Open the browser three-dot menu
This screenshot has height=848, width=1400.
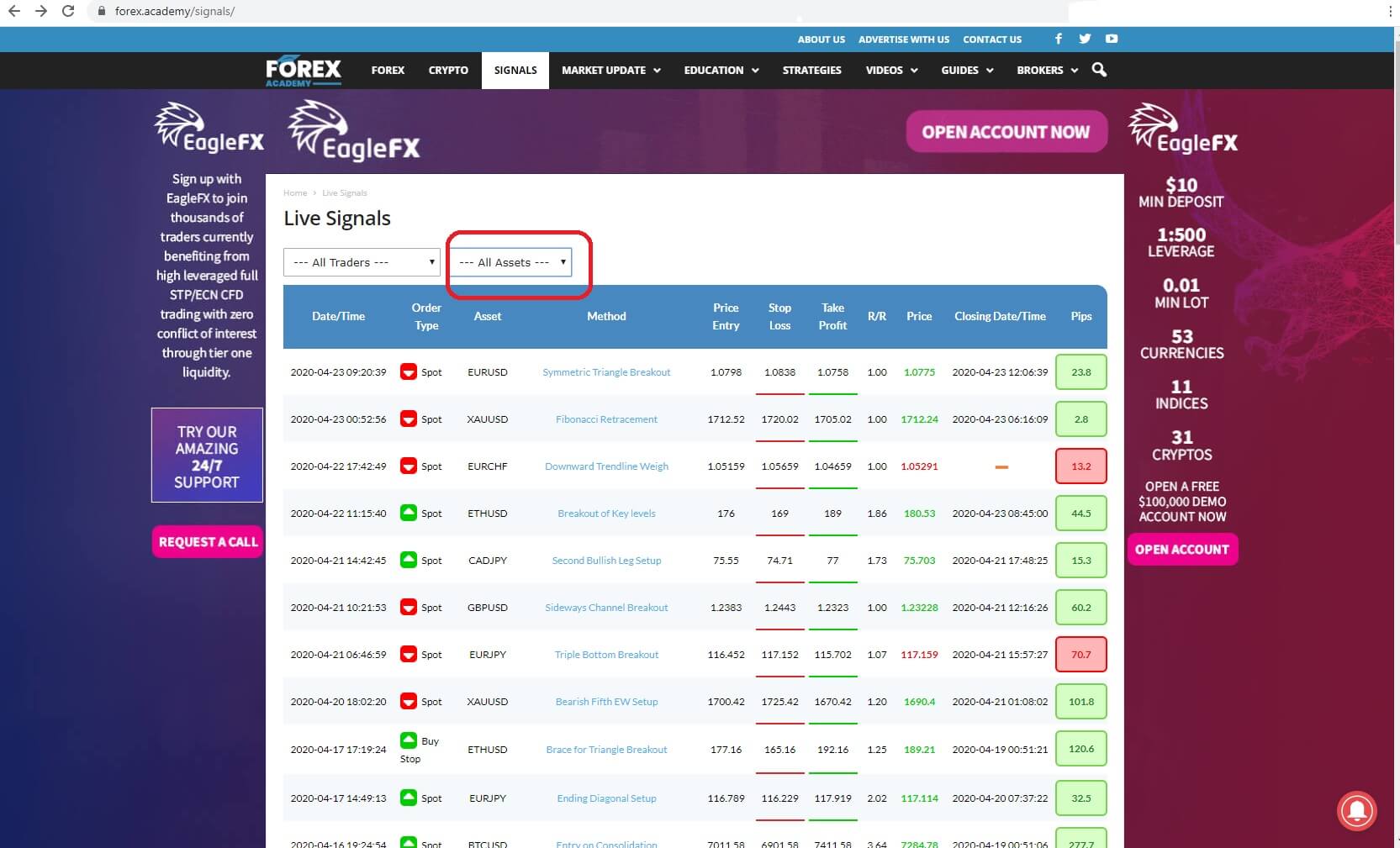tap(1392, 12)
